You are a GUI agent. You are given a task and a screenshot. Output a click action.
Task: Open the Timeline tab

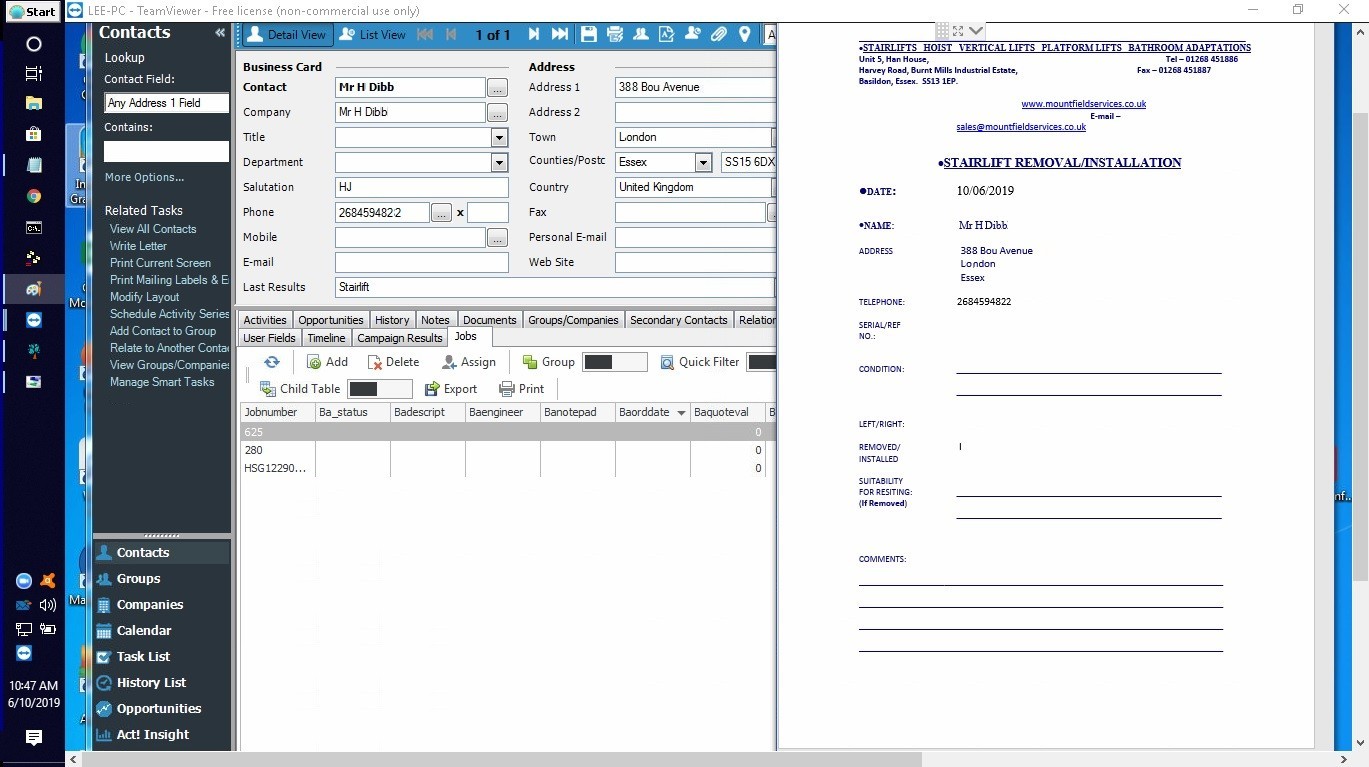[x=326, y=338]
